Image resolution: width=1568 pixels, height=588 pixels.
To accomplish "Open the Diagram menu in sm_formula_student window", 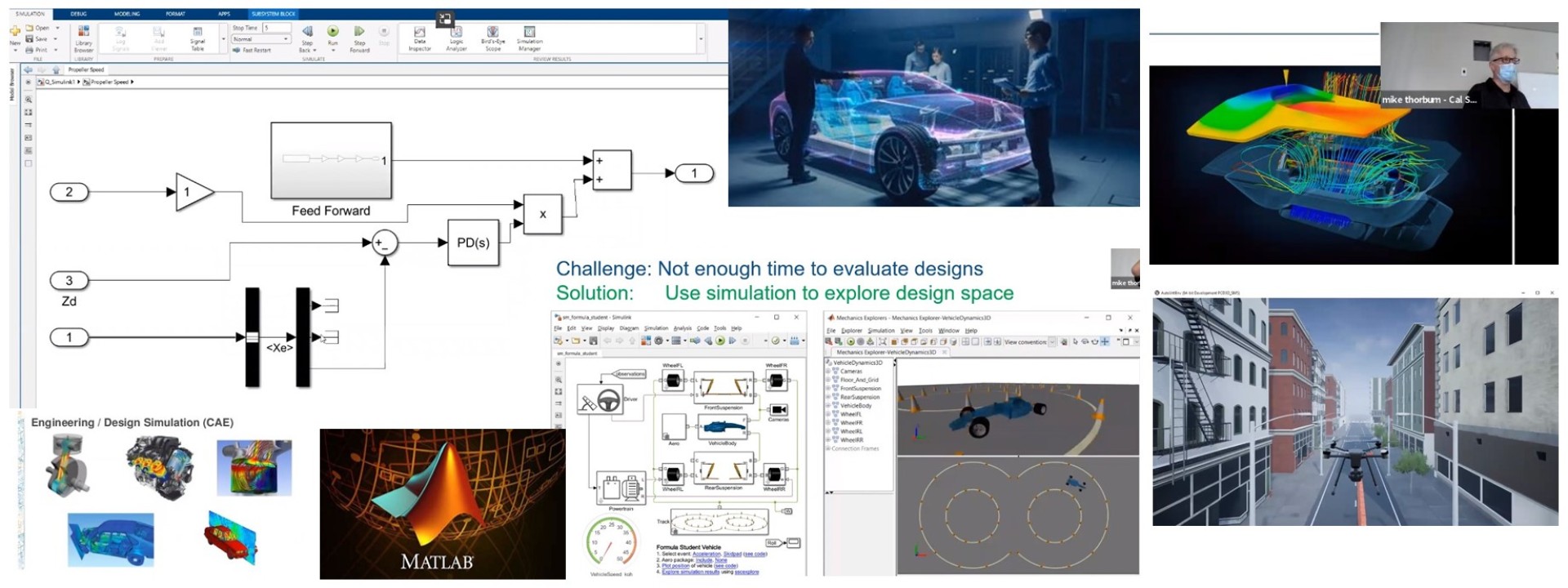I will [629, 328].
